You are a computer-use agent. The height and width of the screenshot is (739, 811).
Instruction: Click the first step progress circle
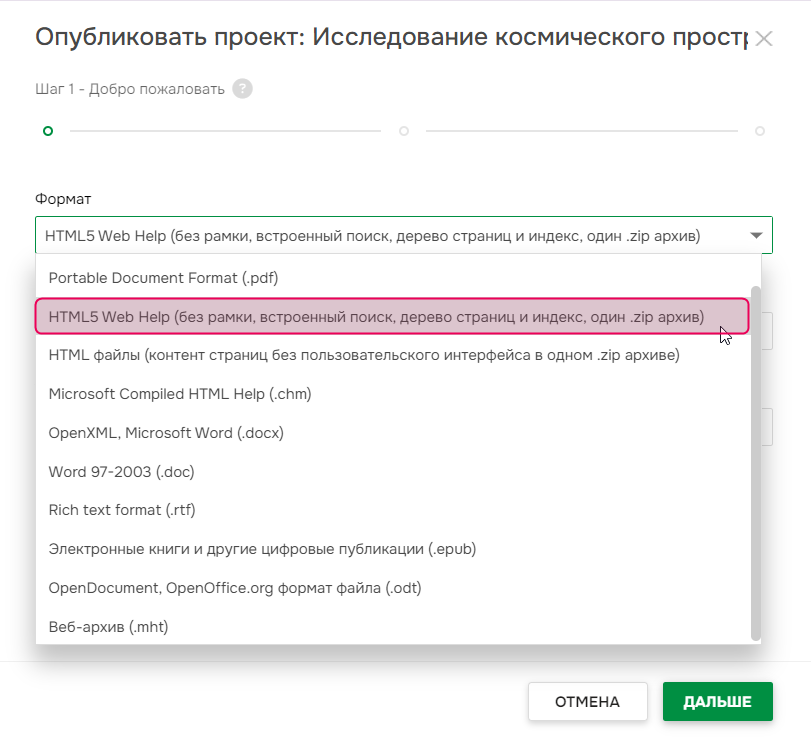point(47,130)
